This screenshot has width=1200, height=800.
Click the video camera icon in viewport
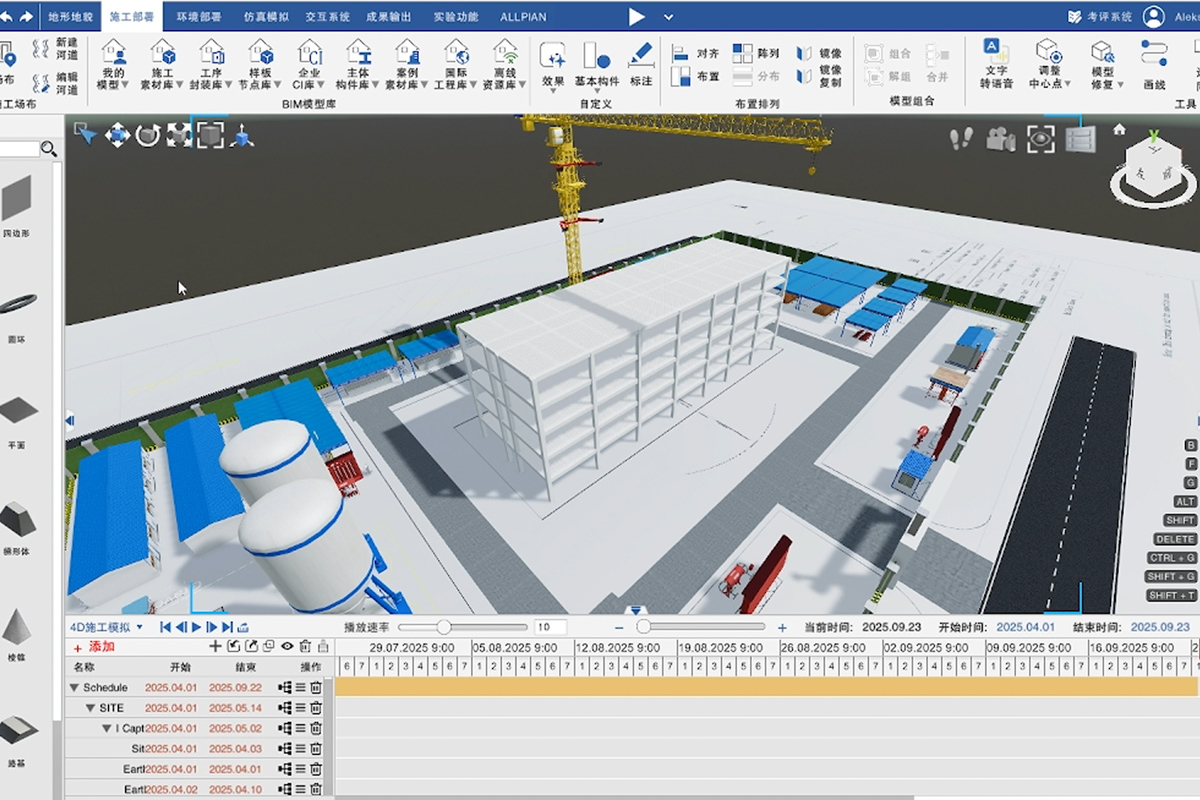pos(1000,139)
